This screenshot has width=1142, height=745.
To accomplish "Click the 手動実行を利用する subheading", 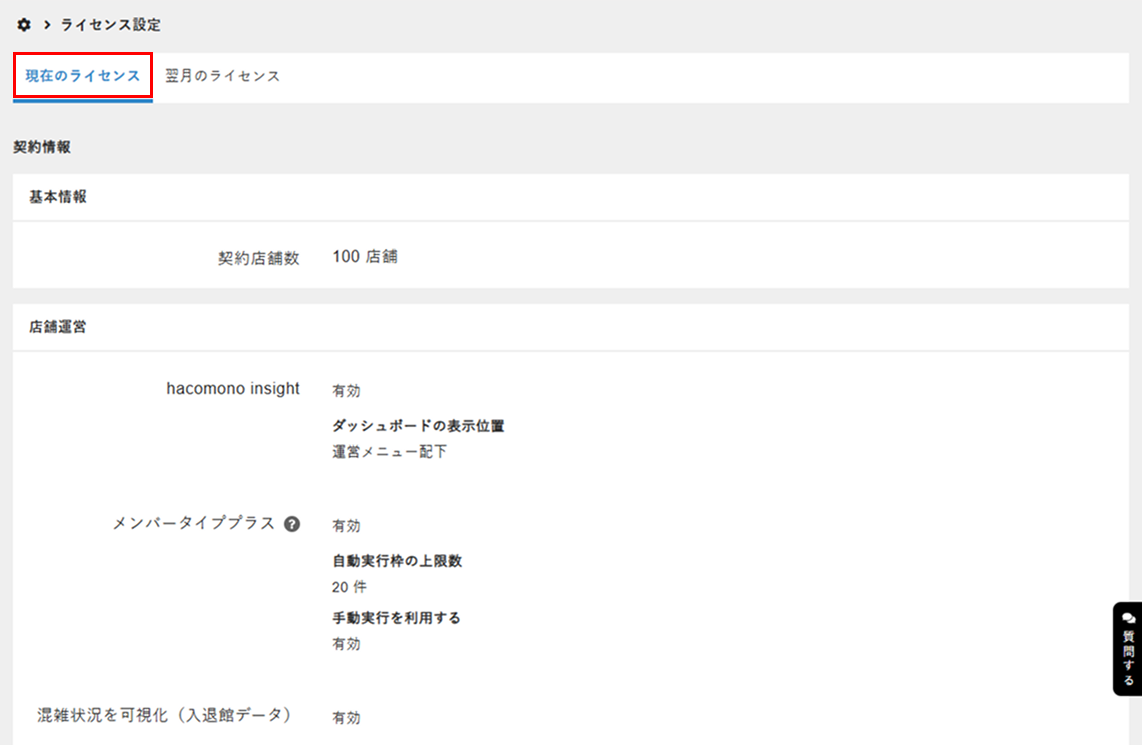I will point(396,618).
